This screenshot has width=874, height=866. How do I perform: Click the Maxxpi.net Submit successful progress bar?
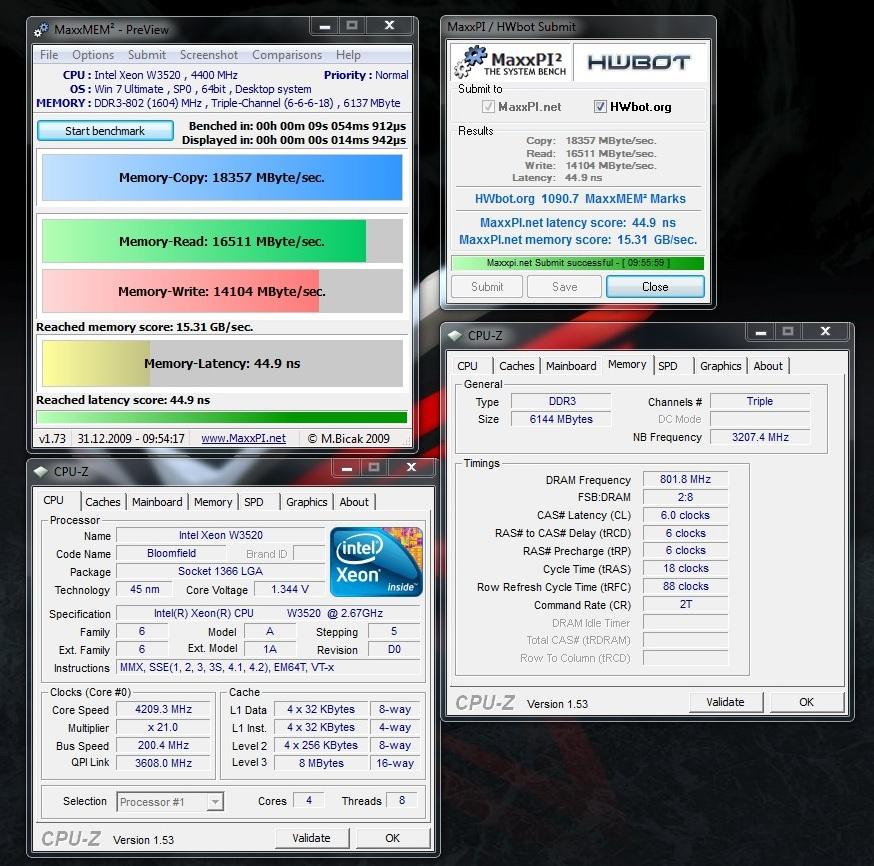[578, 262]
